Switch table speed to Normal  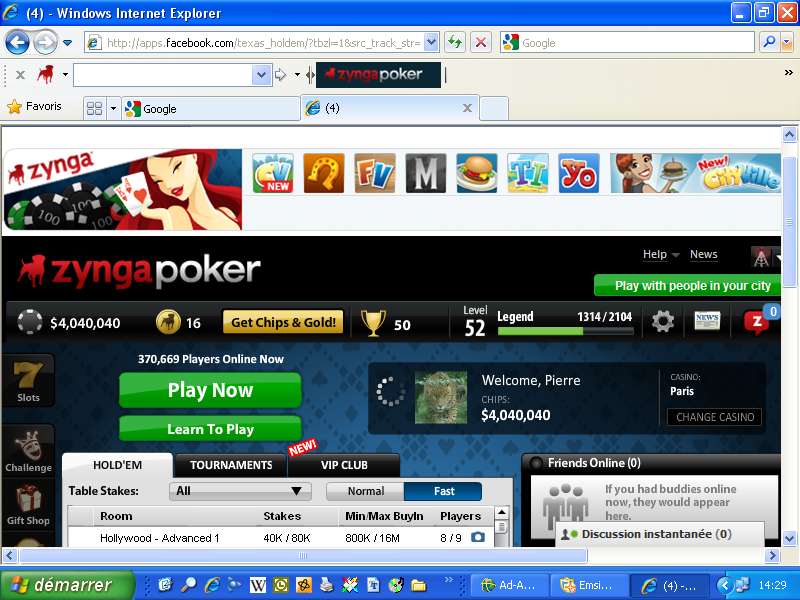[x=365, y=491]
